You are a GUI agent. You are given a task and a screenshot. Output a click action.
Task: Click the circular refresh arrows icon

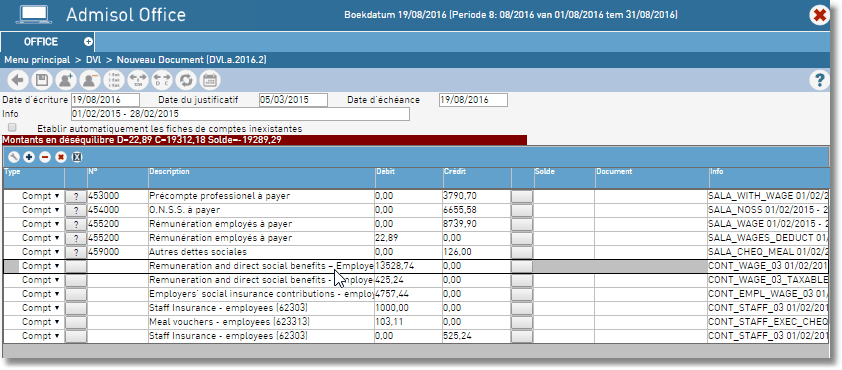point(186,81)
